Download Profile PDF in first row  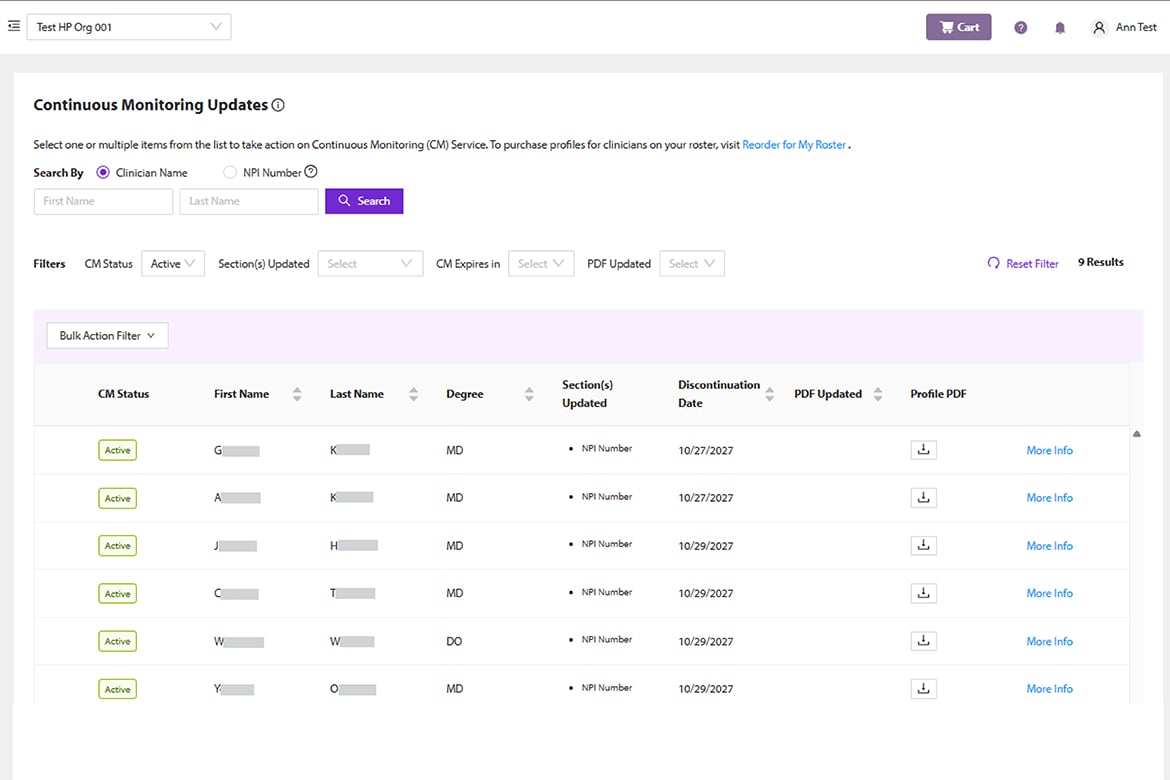tap(923, 450)
